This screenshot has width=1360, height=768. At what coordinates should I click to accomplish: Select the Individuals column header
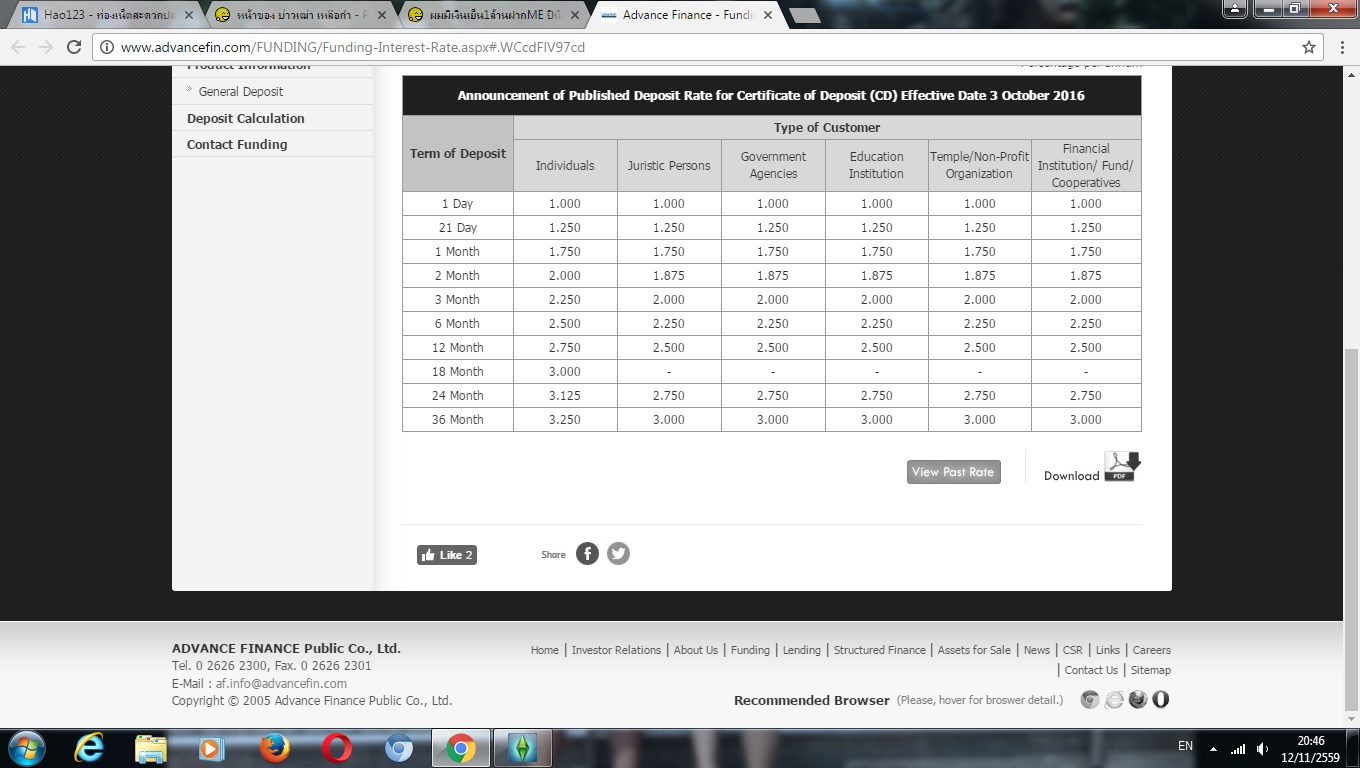pos(565,165)
